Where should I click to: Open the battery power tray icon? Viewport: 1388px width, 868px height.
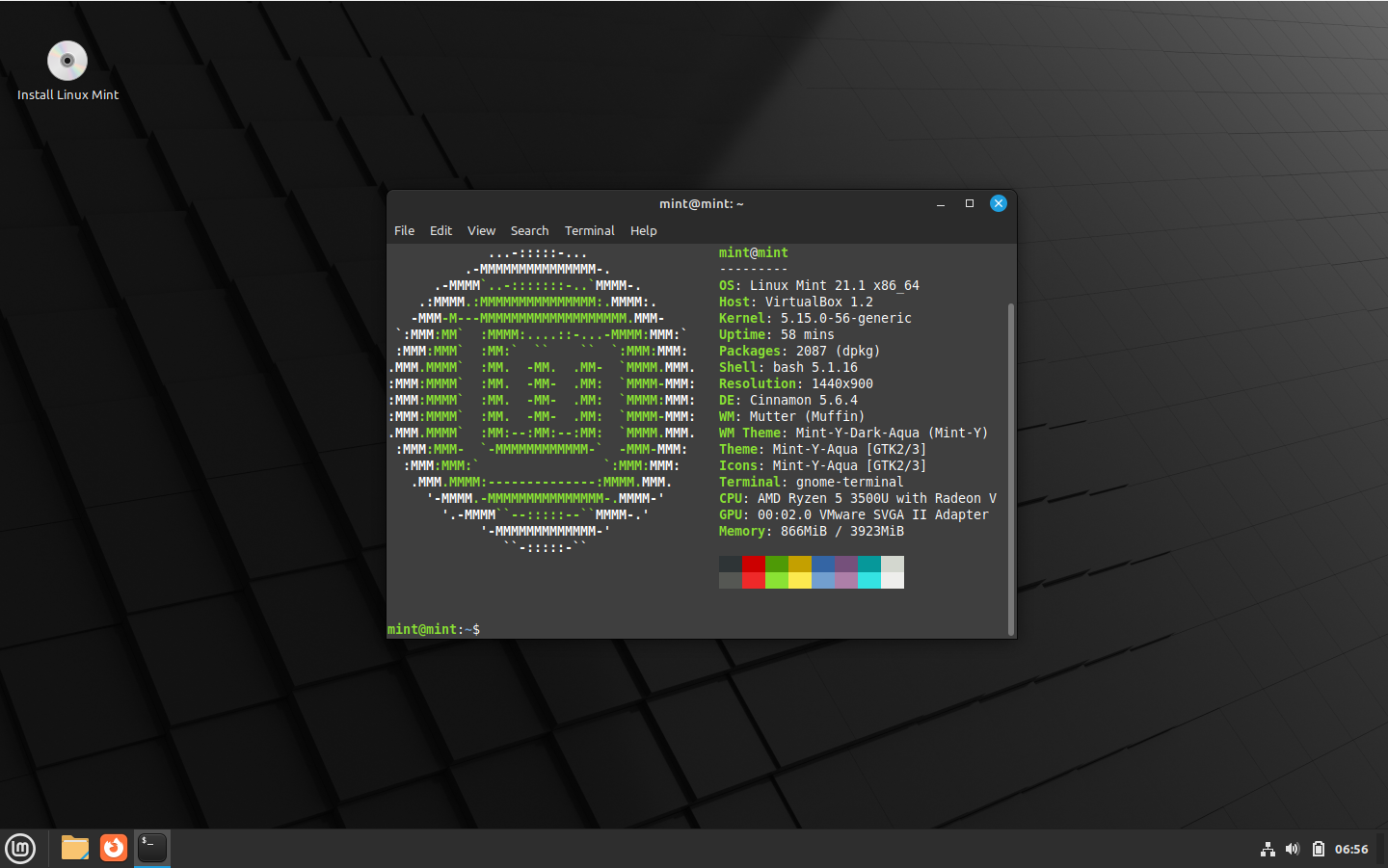1318,849
